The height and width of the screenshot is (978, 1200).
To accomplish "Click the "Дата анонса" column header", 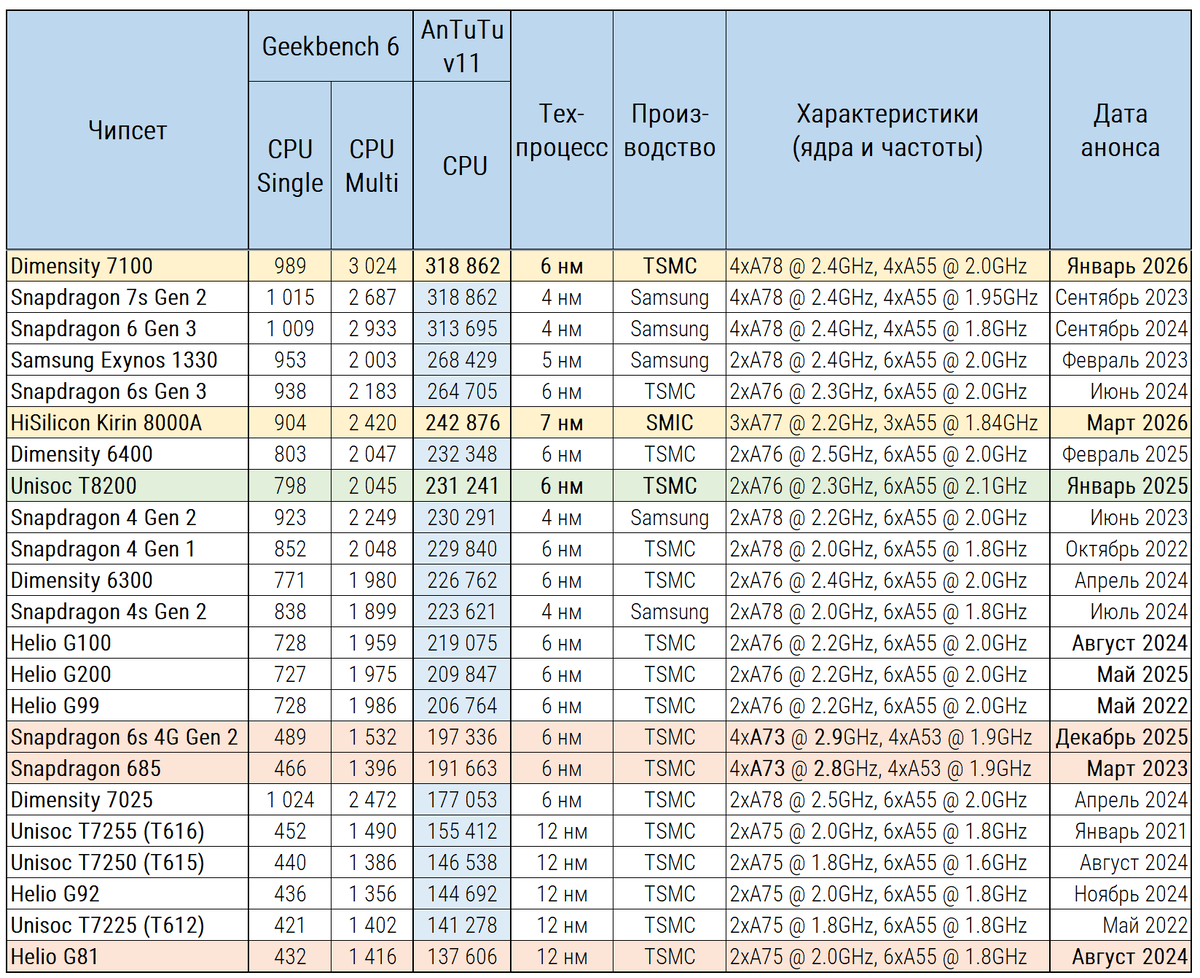I will pos(1120,130).
